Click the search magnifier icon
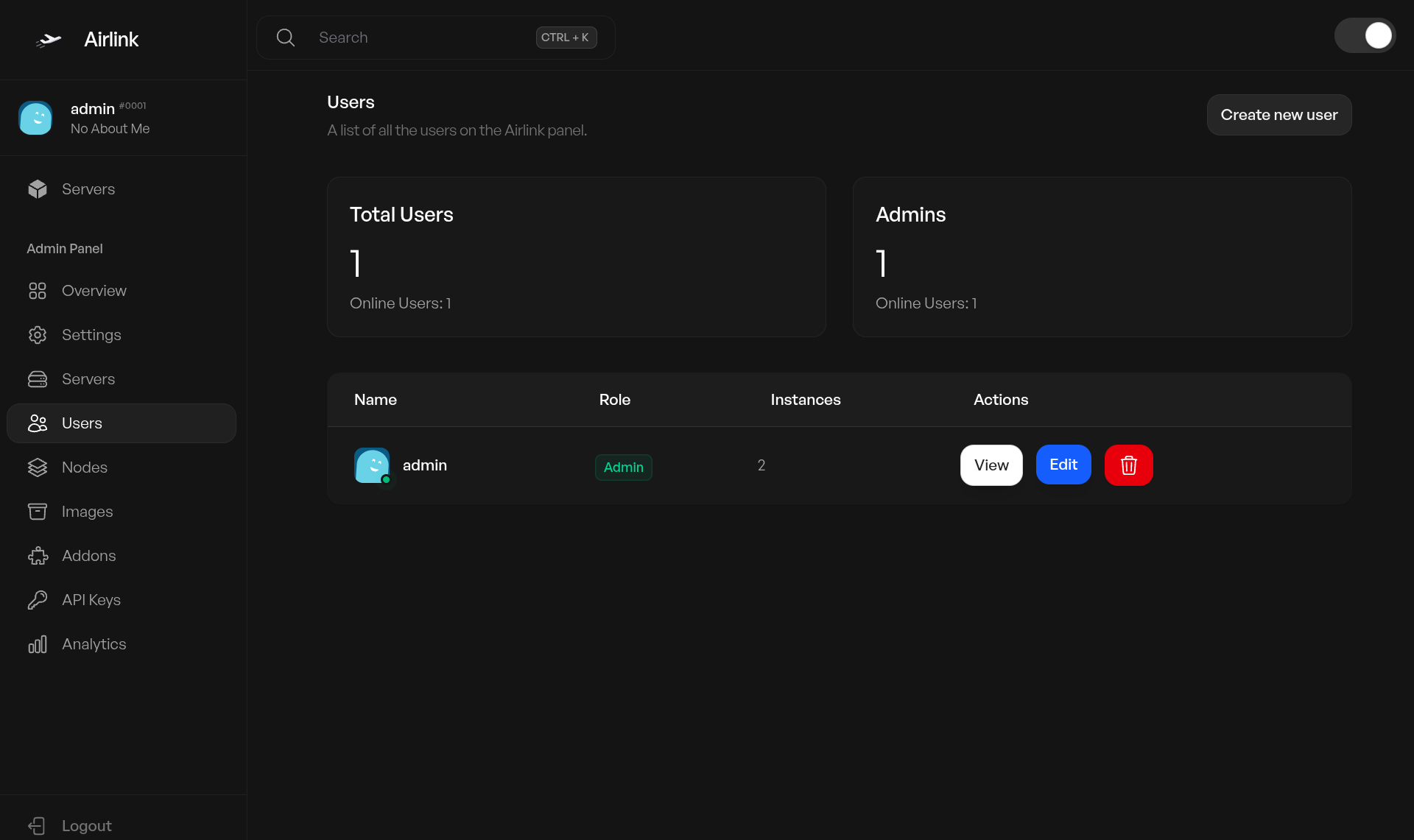The image size is (1414, 840). click(286, 38)
